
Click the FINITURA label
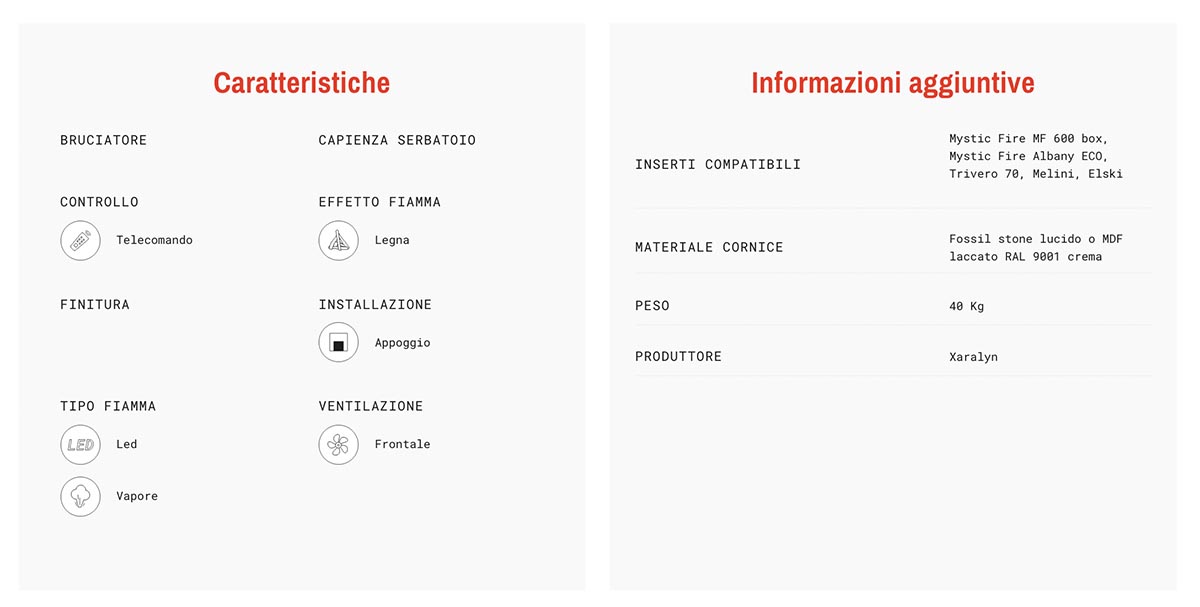pos(95,304)
